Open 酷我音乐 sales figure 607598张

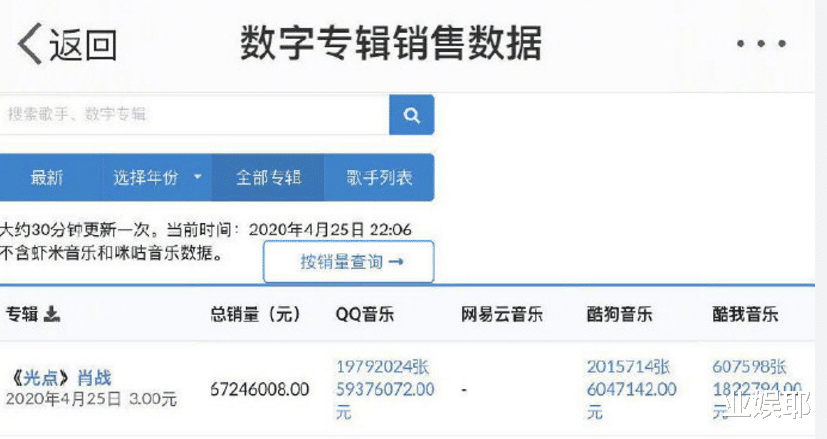click(749, 367)
